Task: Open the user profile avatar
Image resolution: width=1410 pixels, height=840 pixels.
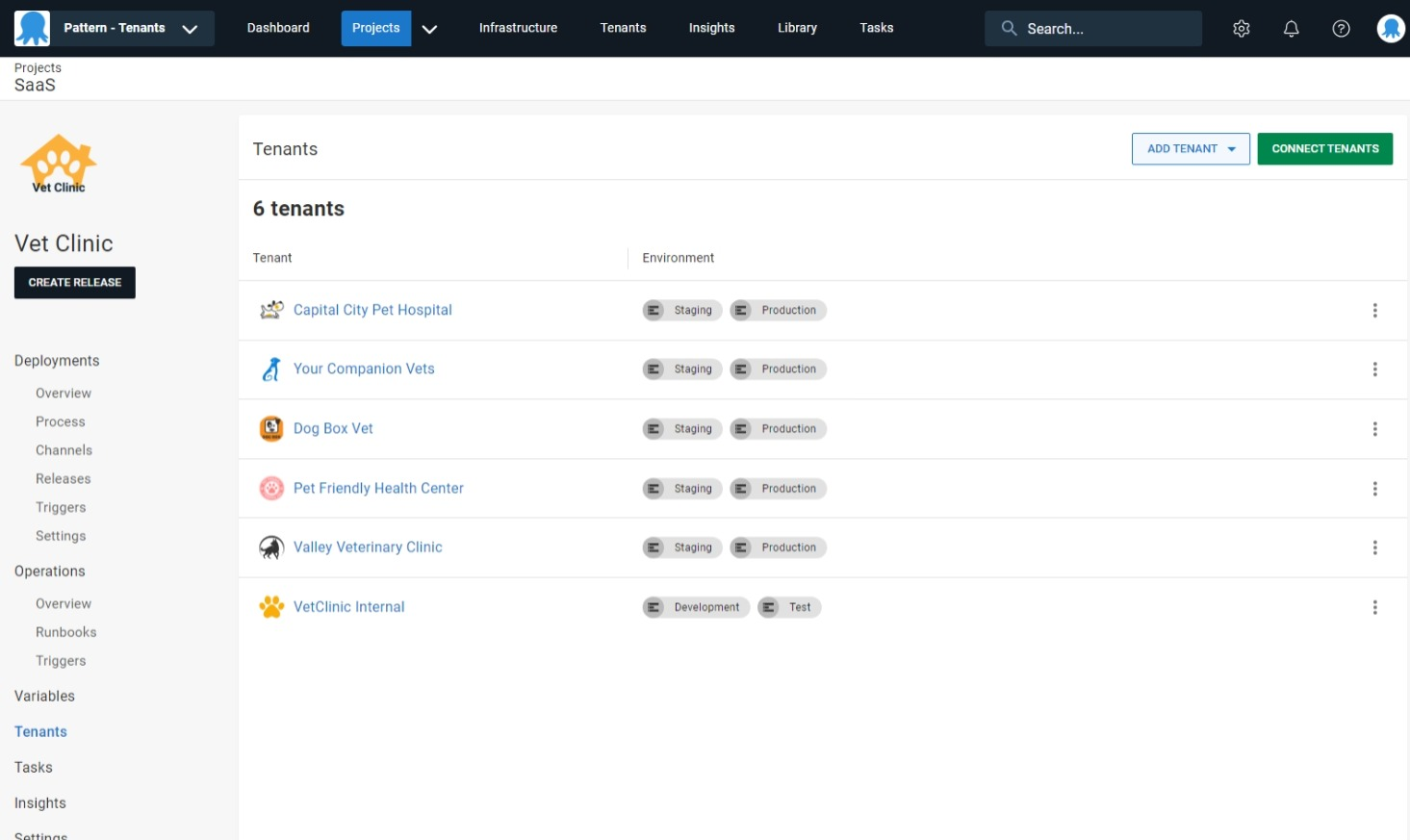Action: click(1390, 29)
